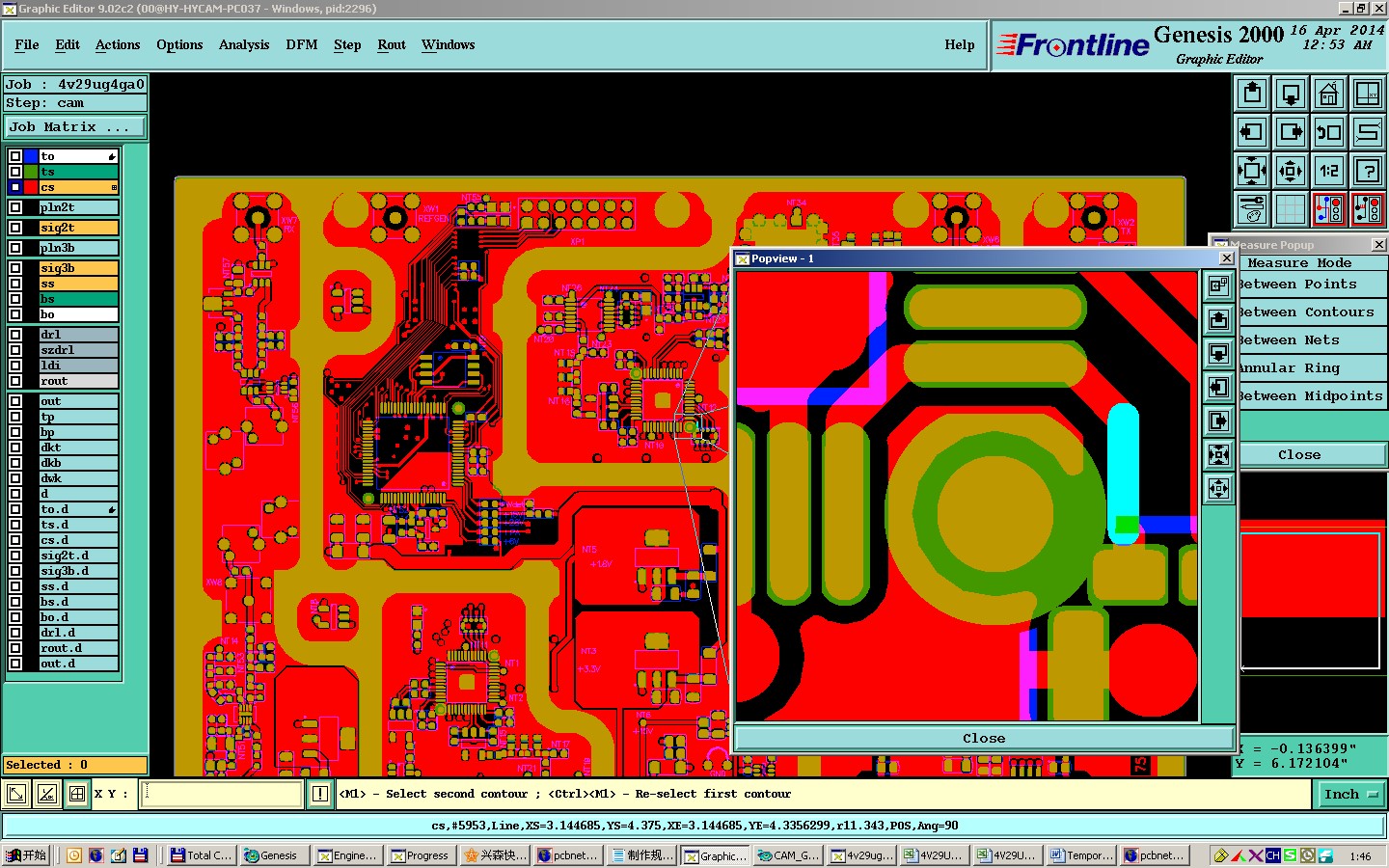
Task: Click the exclamation mark message icon
Action: point(320,794)
